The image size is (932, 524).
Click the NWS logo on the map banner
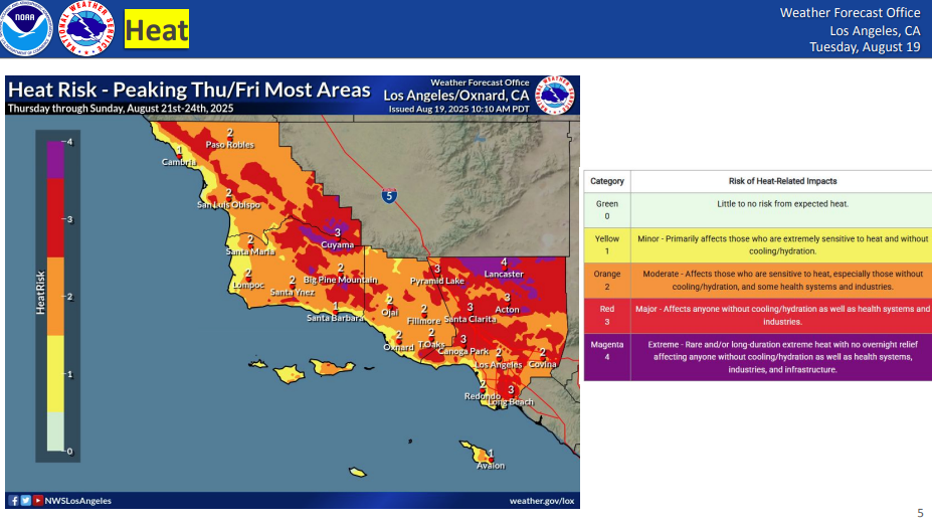point(556,94)
